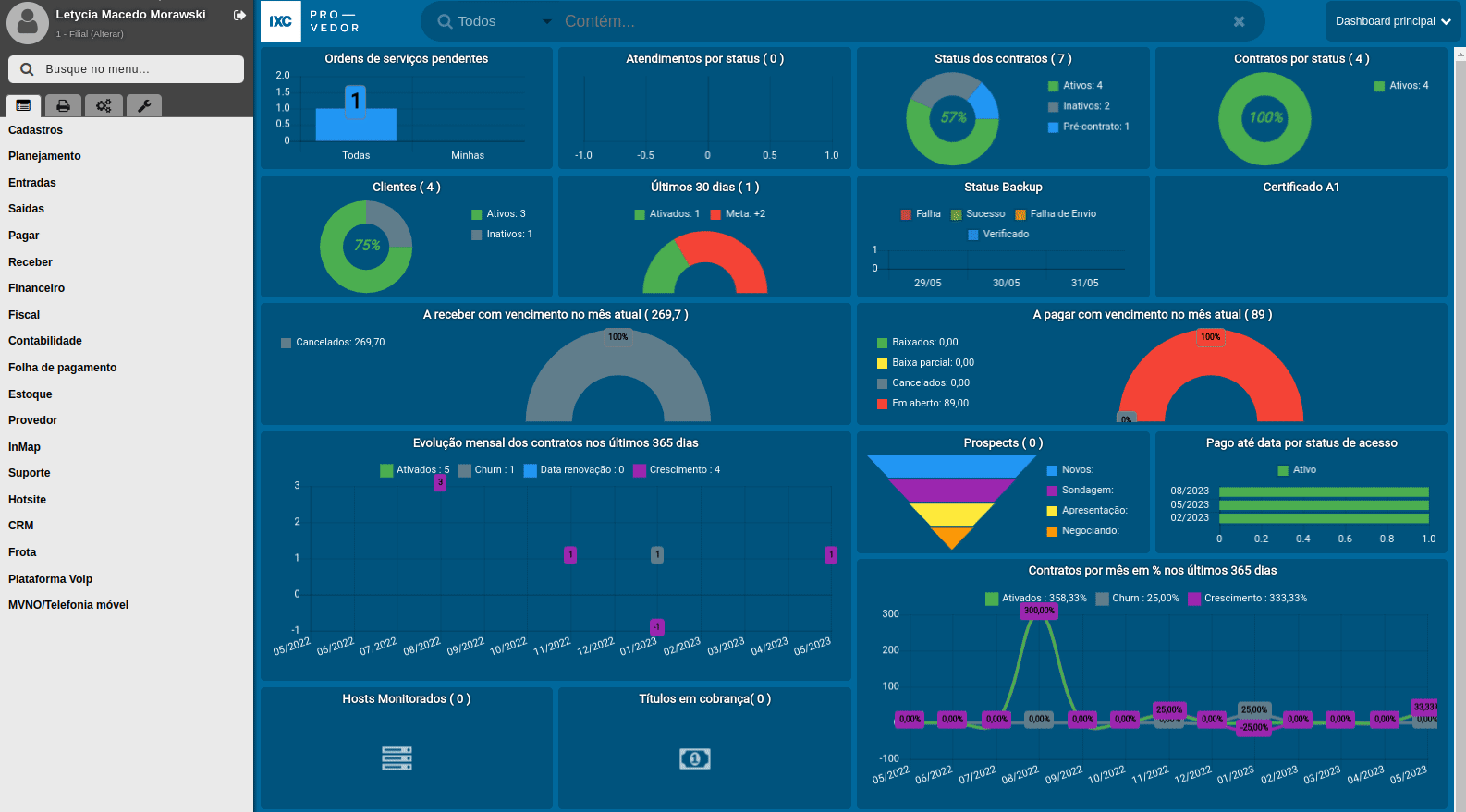Clear the search with X icon
The width and height of the screenshot is (1466, 812).
1239,21
